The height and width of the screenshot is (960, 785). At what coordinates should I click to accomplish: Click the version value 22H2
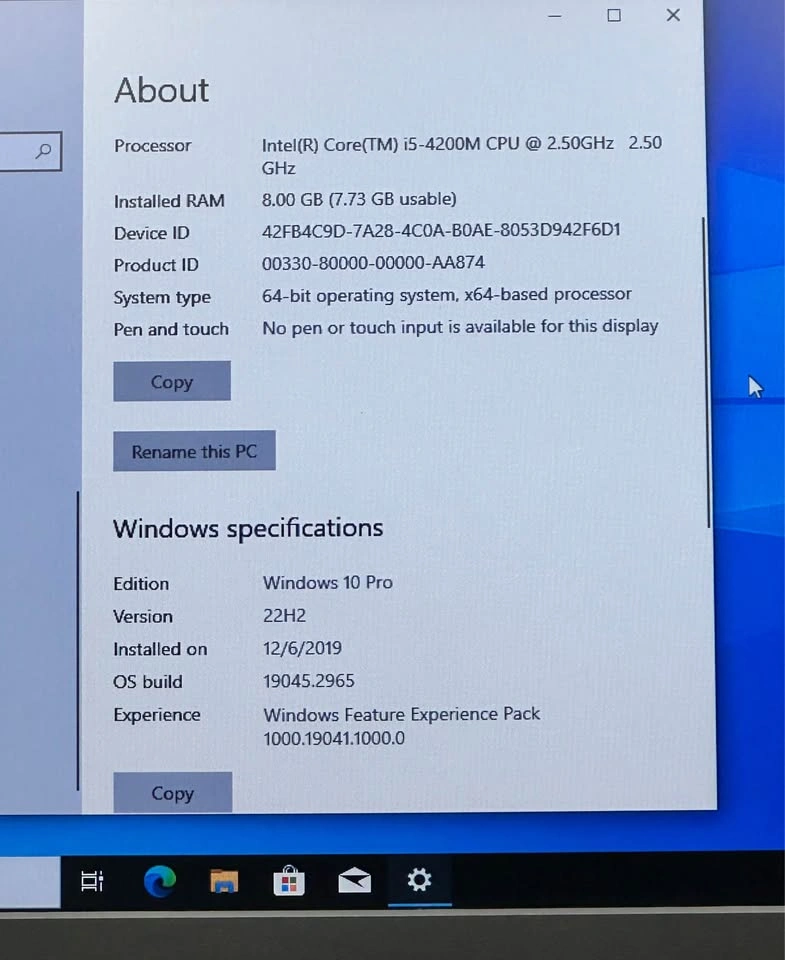point(284,615)
